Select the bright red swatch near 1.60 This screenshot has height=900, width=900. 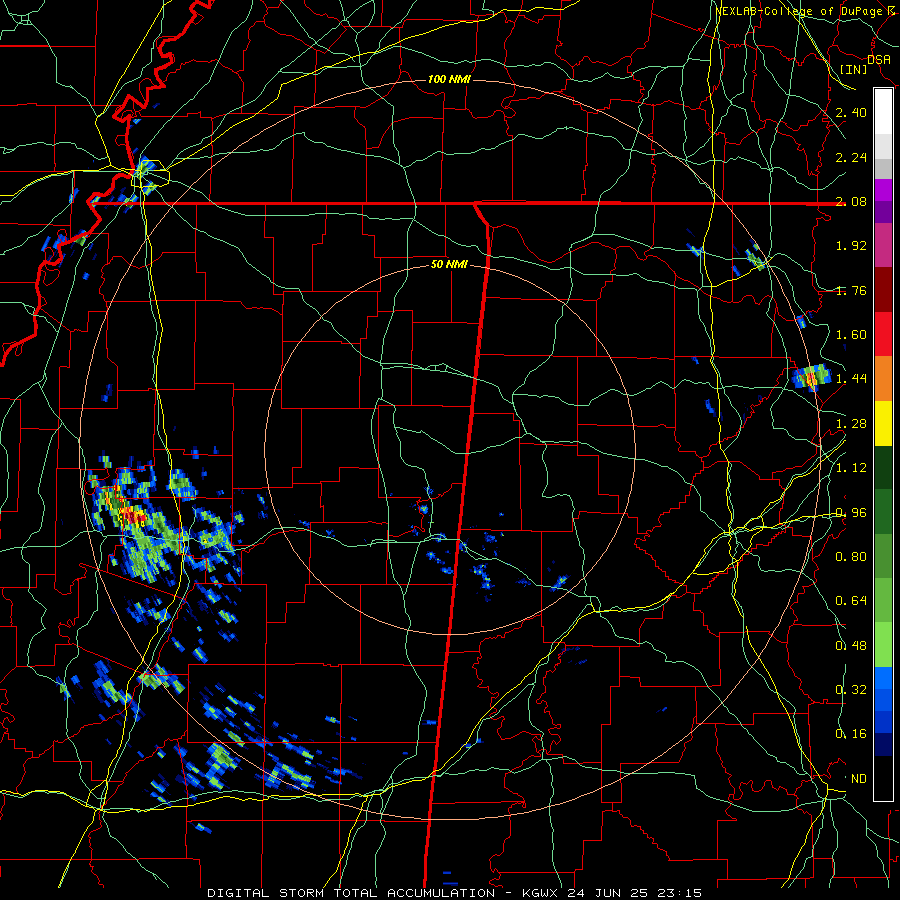click(x=883, y=334)
